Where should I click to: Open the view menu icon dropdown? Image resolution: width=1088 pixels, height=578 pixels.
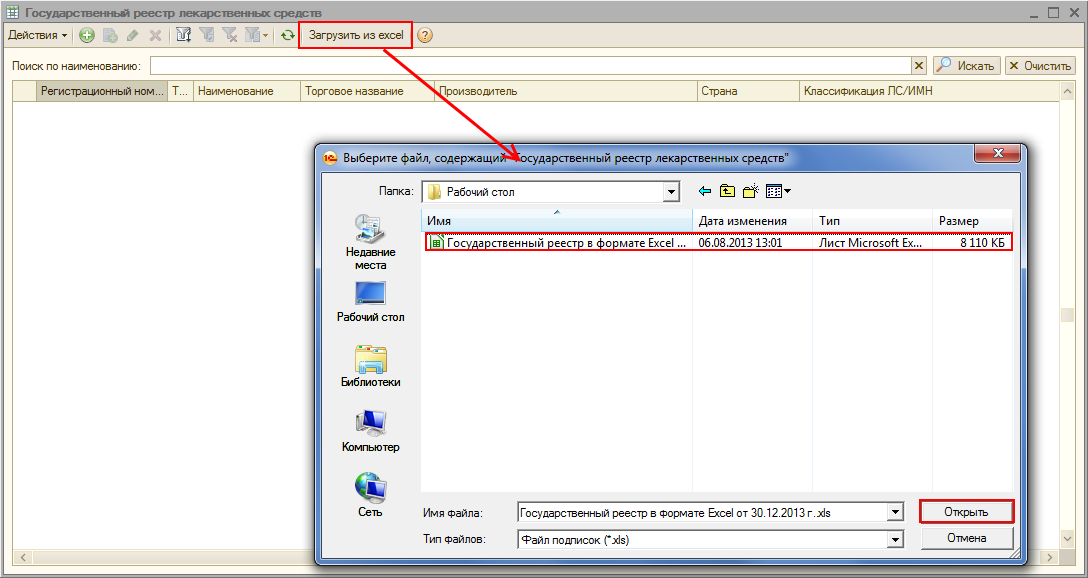(x=779, y=191)
